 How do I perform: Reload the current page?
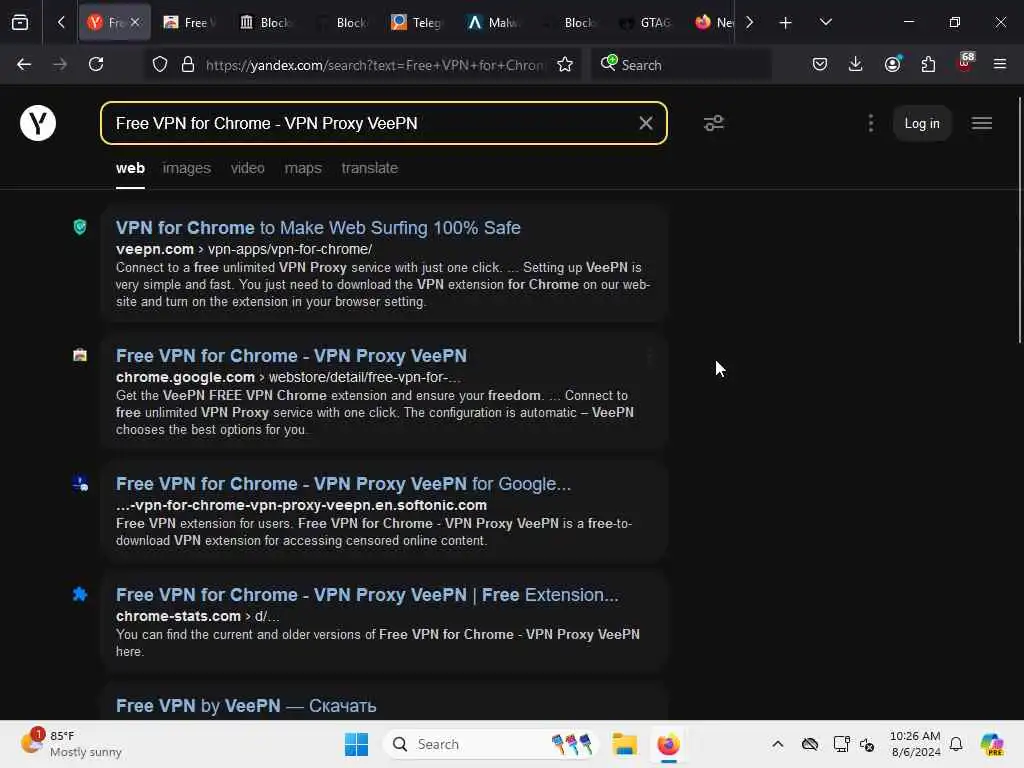point(96,65)
